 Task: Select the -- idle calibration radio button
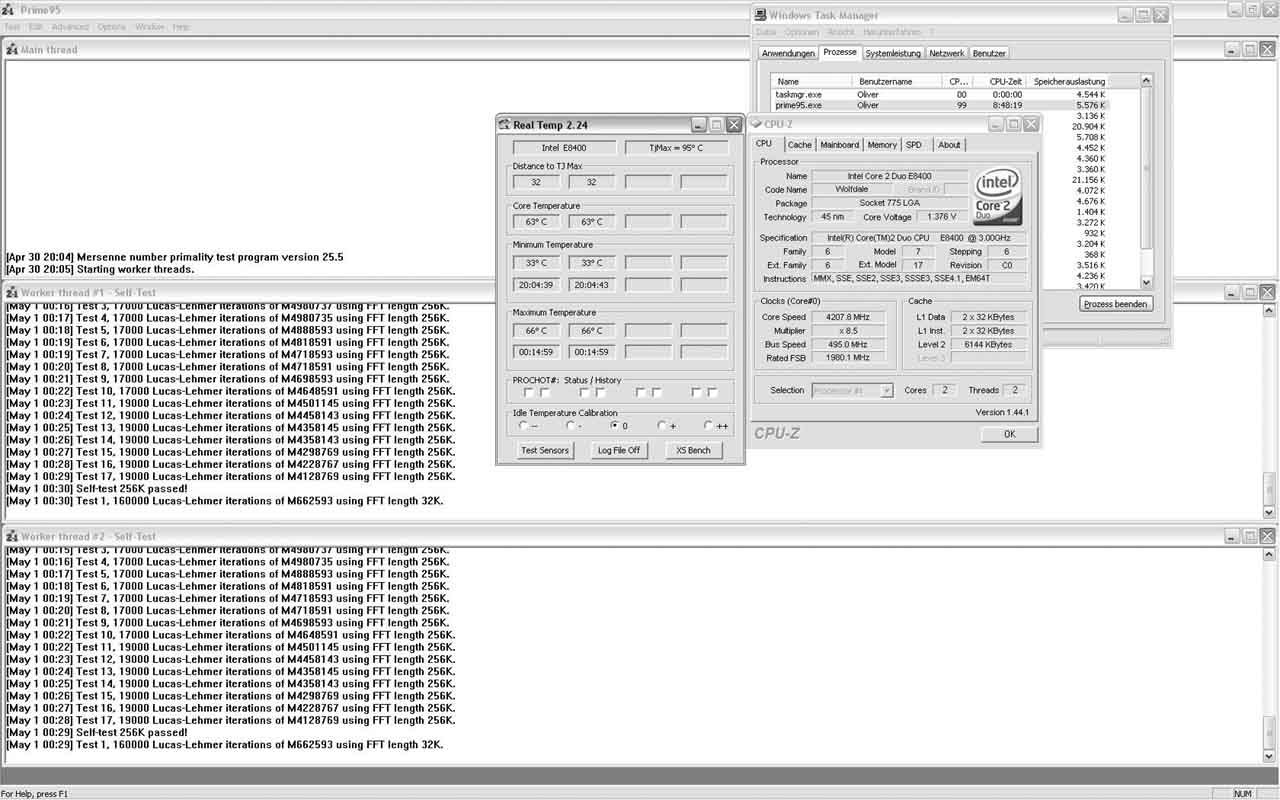(x=523, y=426)
